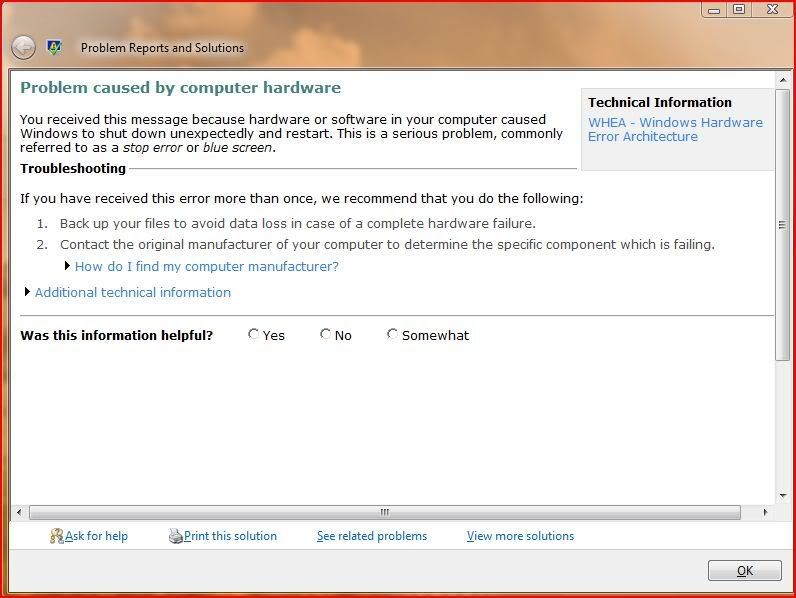Click the vertical scrollbar up arrow
Viewport: 796px width, 598px height.
coord(783,80)
